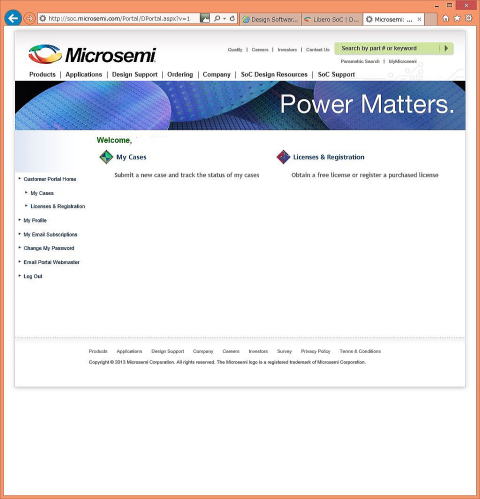480x499 pixels.
Task: Close the Microsemi browser tab
Action: [x=419, y=19]
